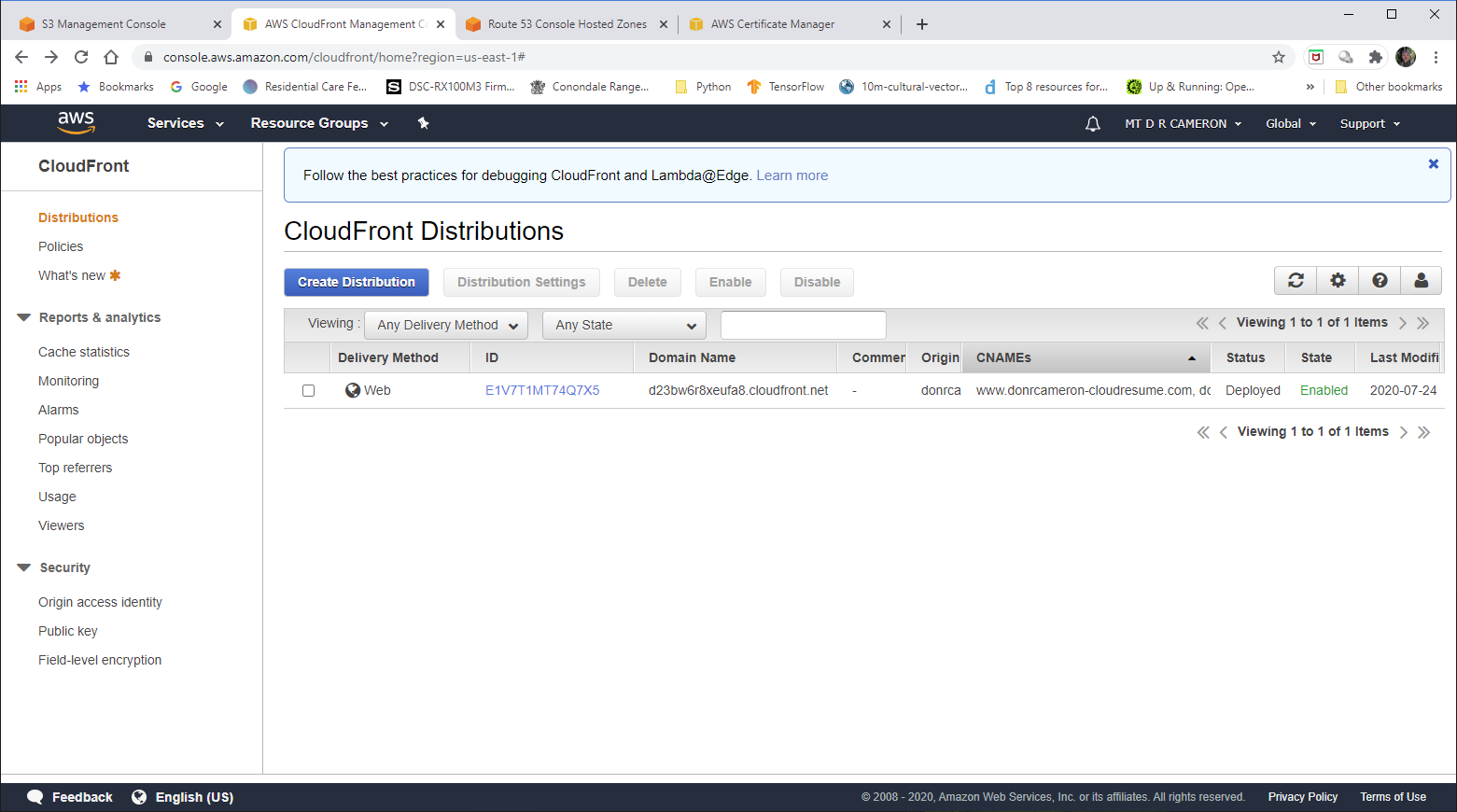The image size is (1457, 812).
Task: Click the Delete button
Action: [648, 282]
